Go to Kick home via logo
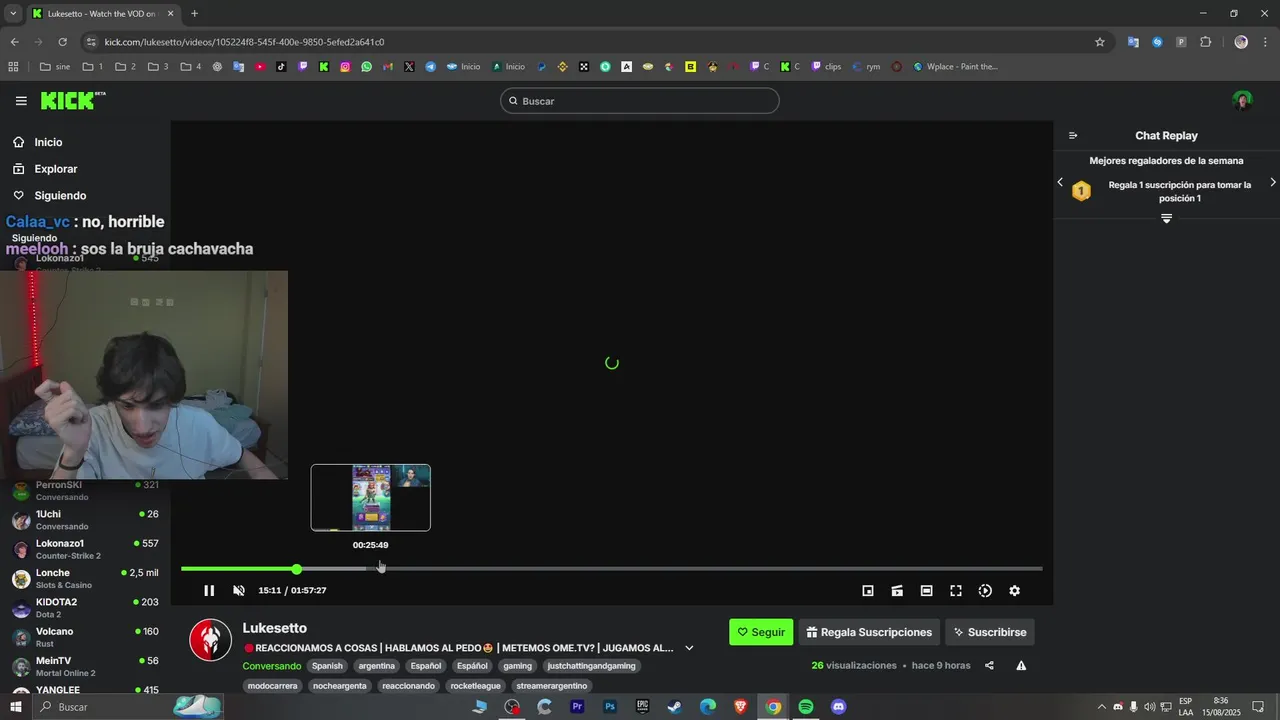1280x720 pixels. pos(72,100)
